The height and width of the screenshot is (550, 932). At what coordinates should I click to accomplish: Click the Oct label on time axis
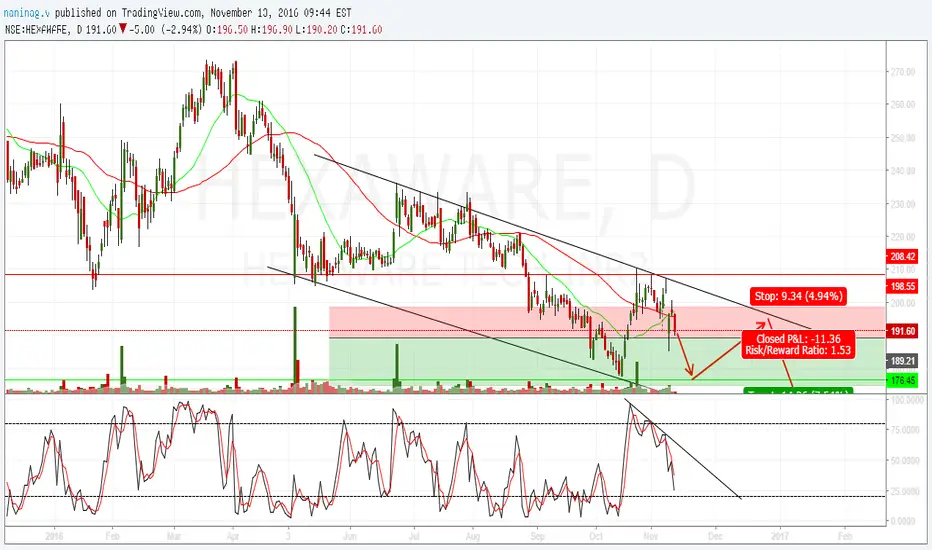pos(596,536)
